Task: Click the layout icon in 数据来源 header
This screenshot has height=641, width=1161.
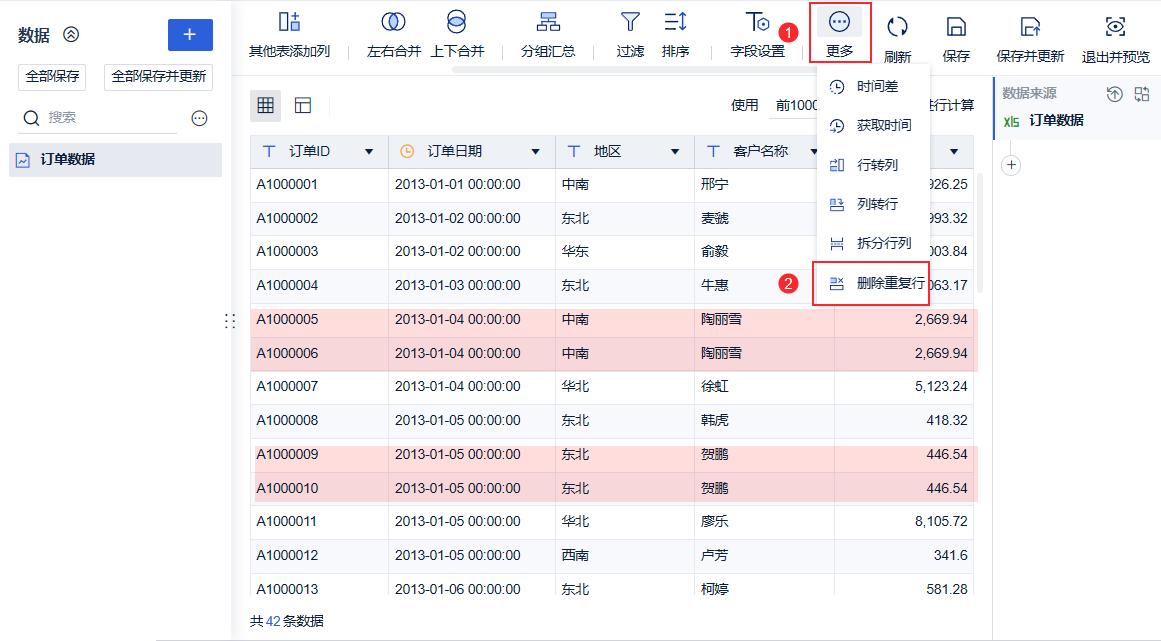Action: [x=1142, y=93]
